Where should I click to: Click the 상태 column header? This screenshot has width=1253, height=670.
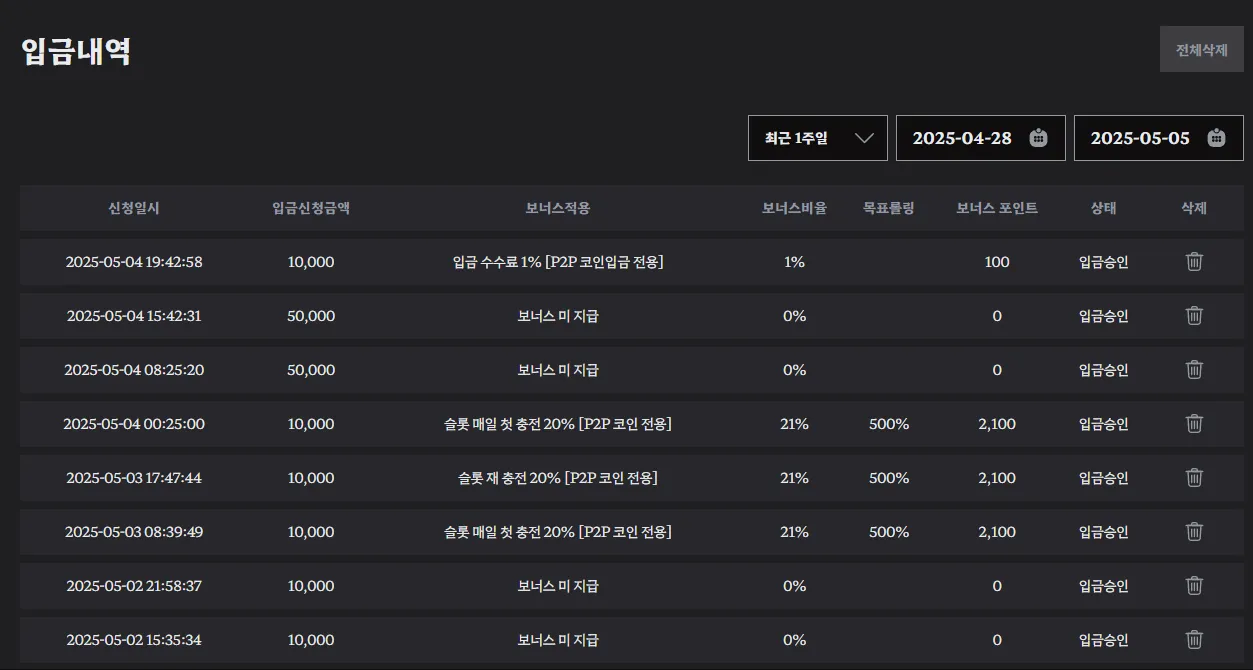[1104, 208]
